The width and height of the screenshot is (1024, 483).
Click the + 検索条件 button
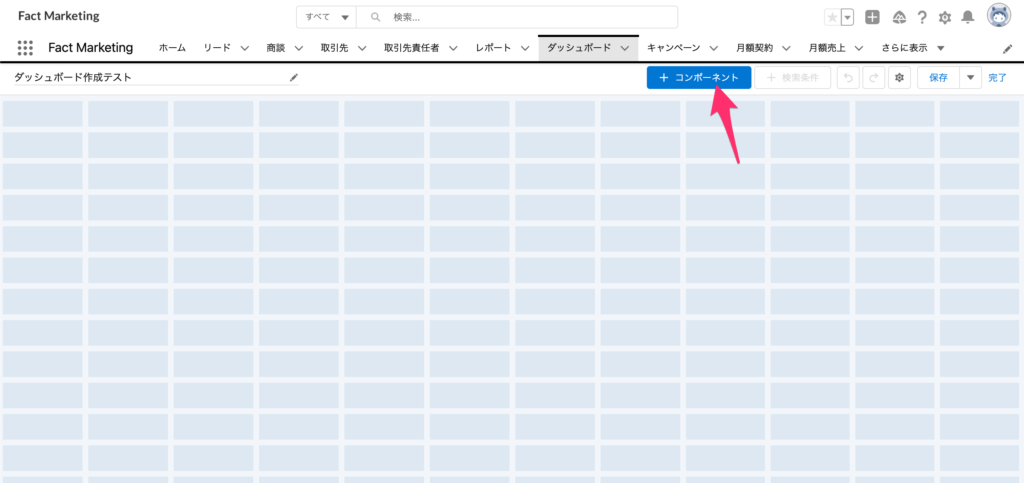(x=793, y=78)
